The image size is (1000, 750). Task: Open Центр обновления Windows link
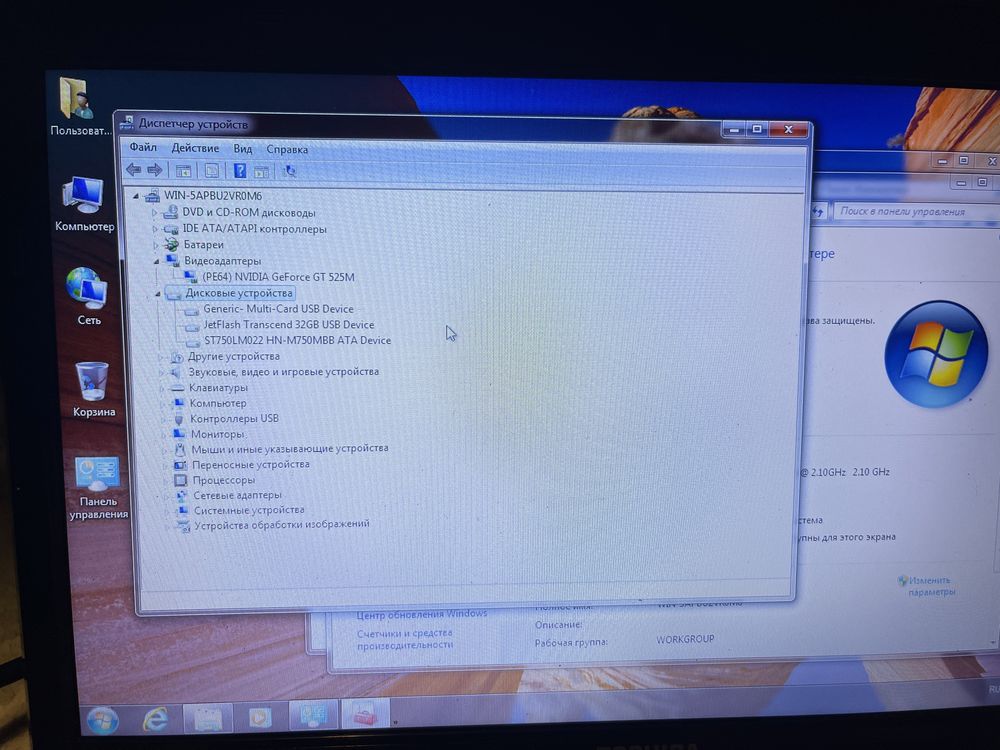pyautogui.click(x=422, y=614)
